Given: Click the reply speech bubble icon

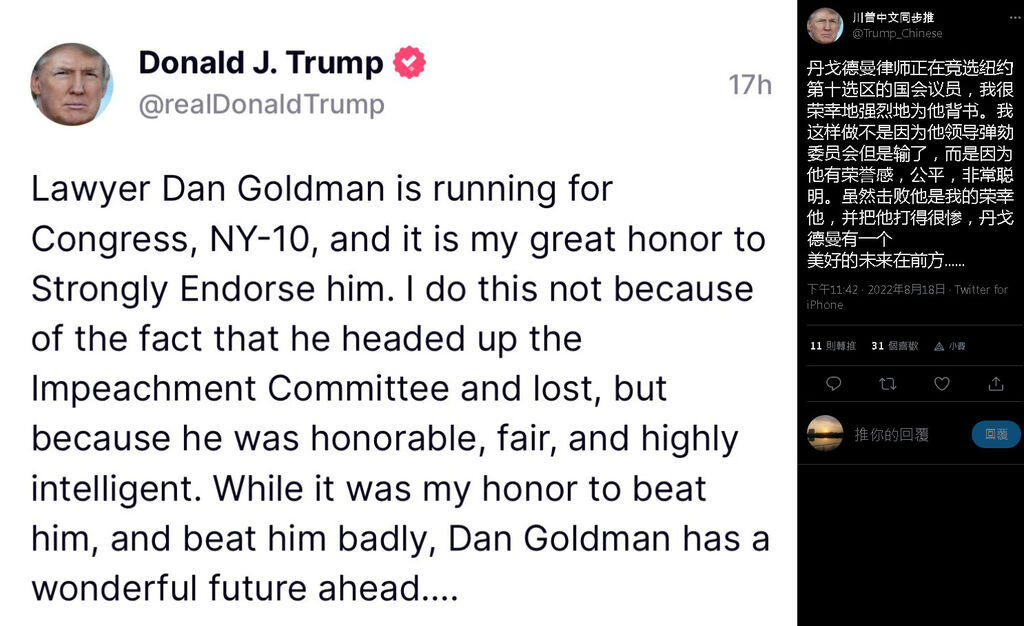Looking at the screenshot, I should point(833,383).
